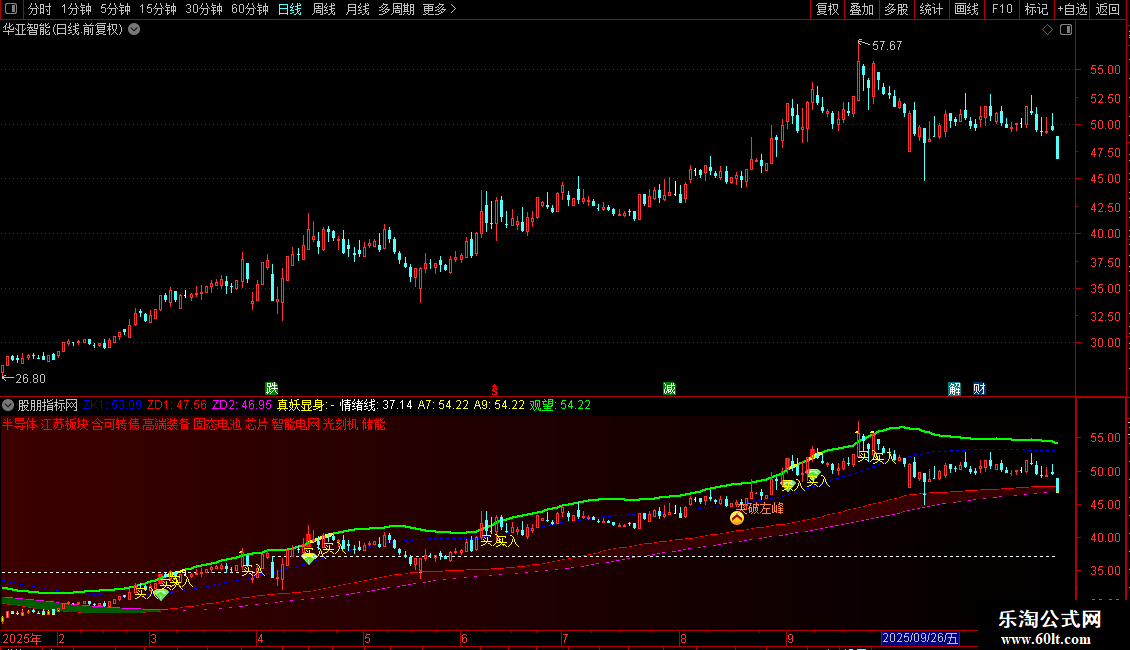Click month 6 on the time axis

[x=464, y=638]
